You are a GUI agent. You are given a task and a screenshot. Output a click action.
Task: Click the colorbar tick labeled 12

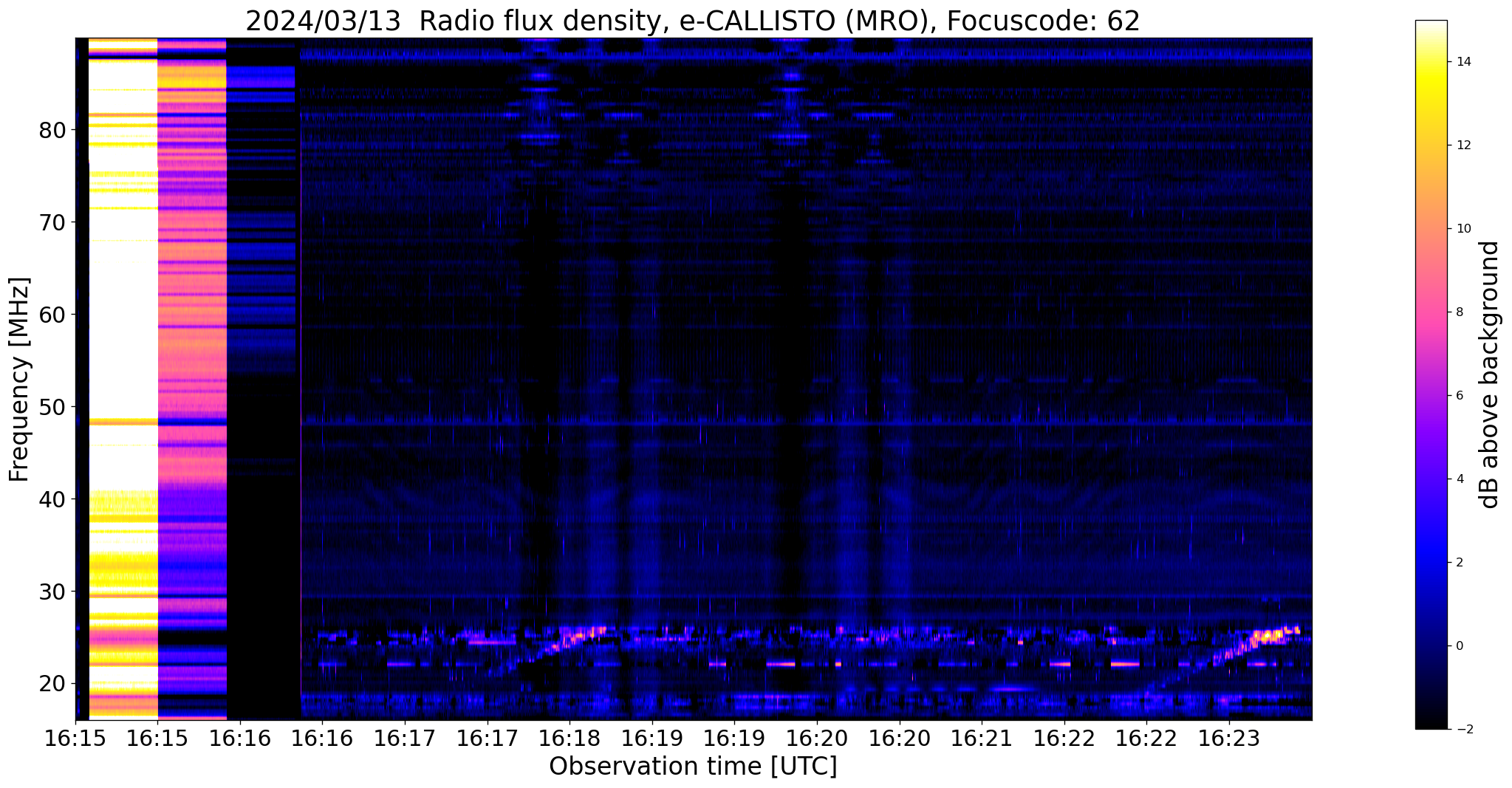click(x=1463, y=145)
